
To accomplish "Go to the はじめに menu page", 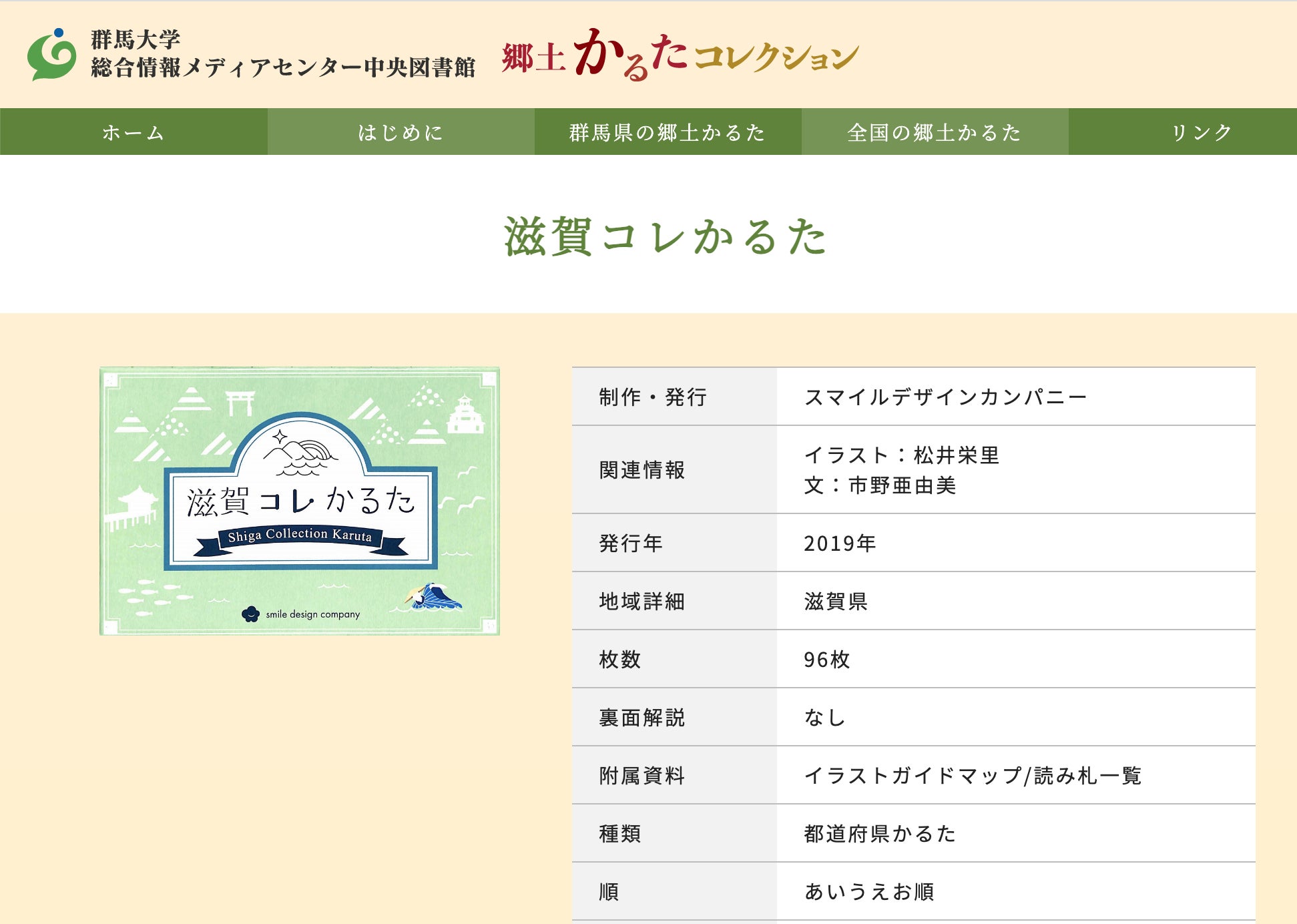I will [401, 132].
